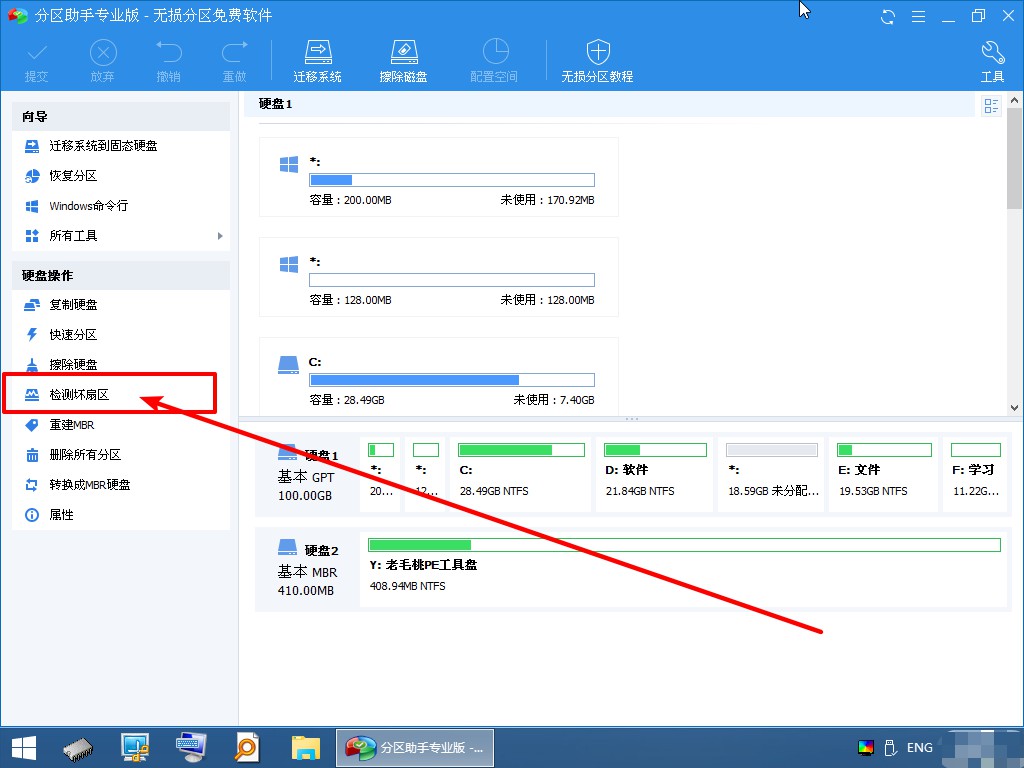The image size is (1024, 768).
Task: Open the 迁移系统 migrate system tool
Action: [317, 61]
